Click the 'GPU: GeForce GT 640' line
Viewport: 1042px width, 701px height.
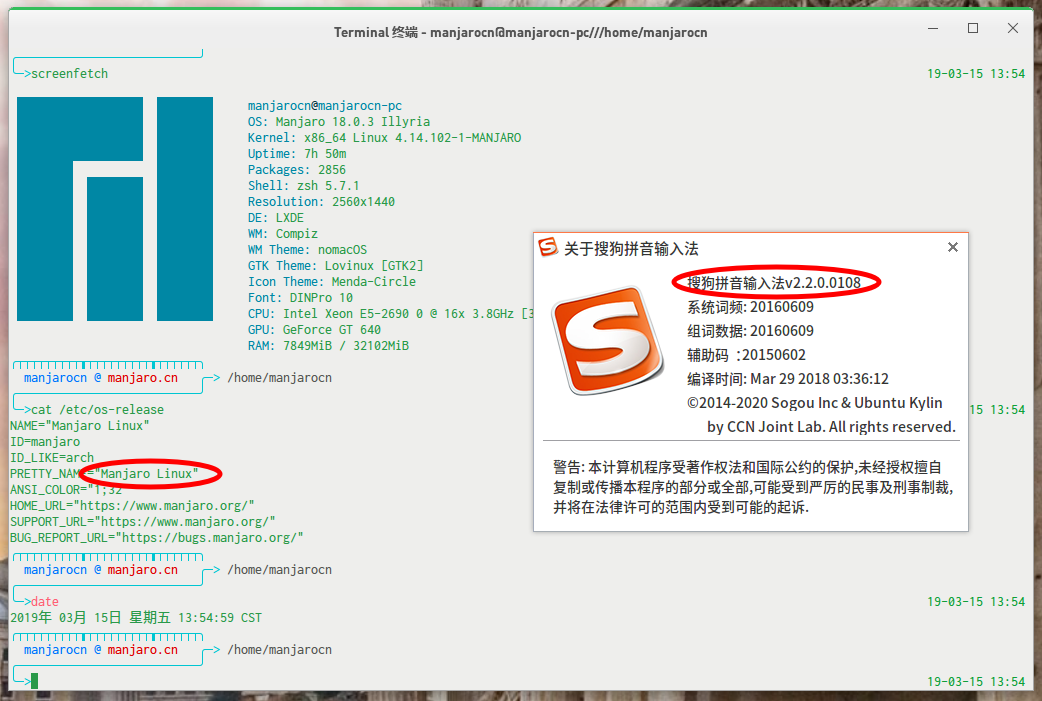tap(314, 329)
